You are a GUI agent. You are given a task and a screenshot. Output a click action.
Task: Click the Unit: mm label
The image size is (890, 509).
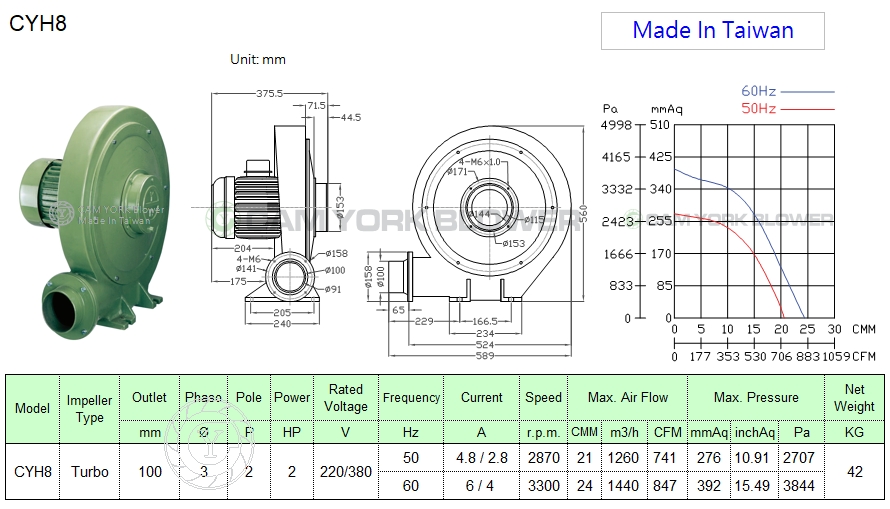point(258,59)
